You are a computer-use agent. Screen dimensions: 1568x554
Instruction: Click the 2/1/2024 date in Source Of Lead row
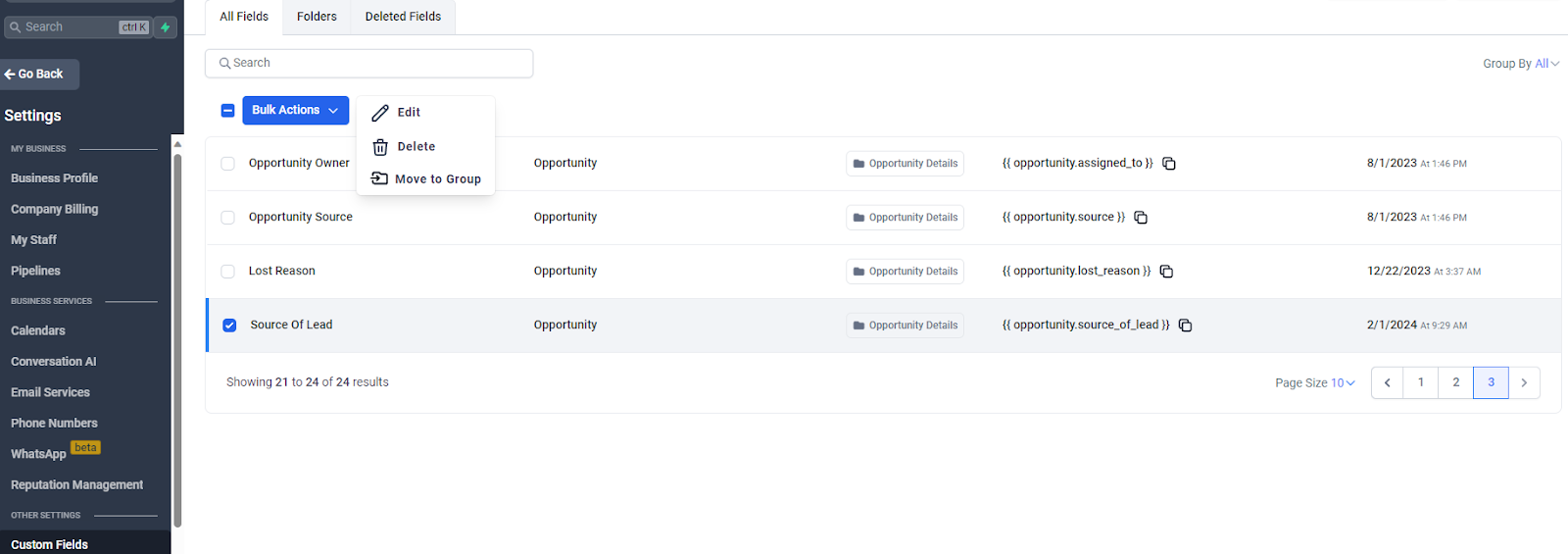tap(1392, 326)
